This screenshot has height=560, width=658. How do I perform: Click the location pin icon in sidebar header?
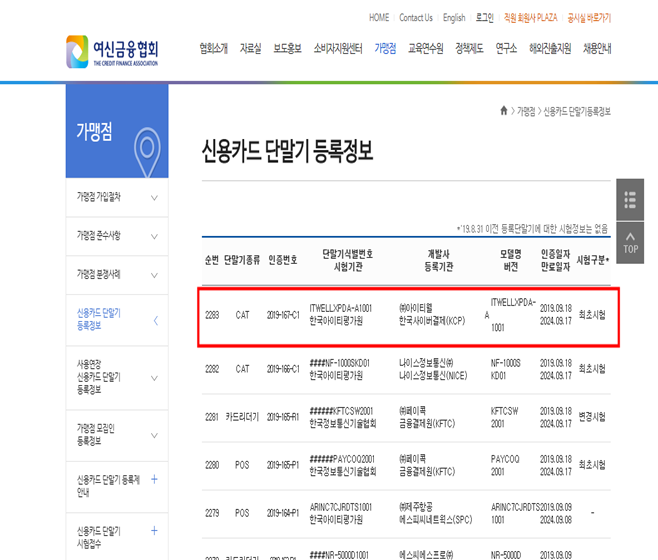(147, 152)
